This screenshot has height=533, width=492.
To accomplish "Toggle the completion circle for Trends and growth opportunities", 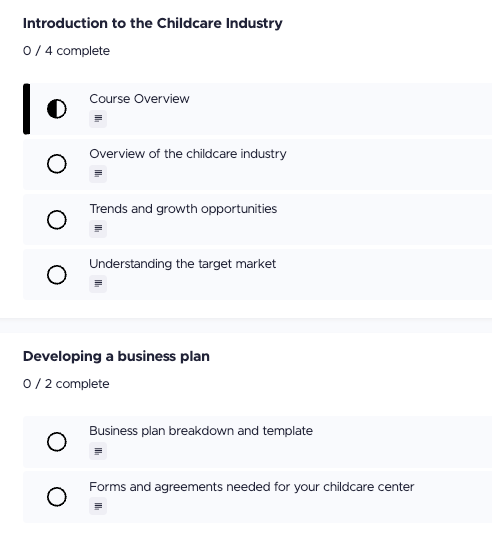I will [56, 220].
